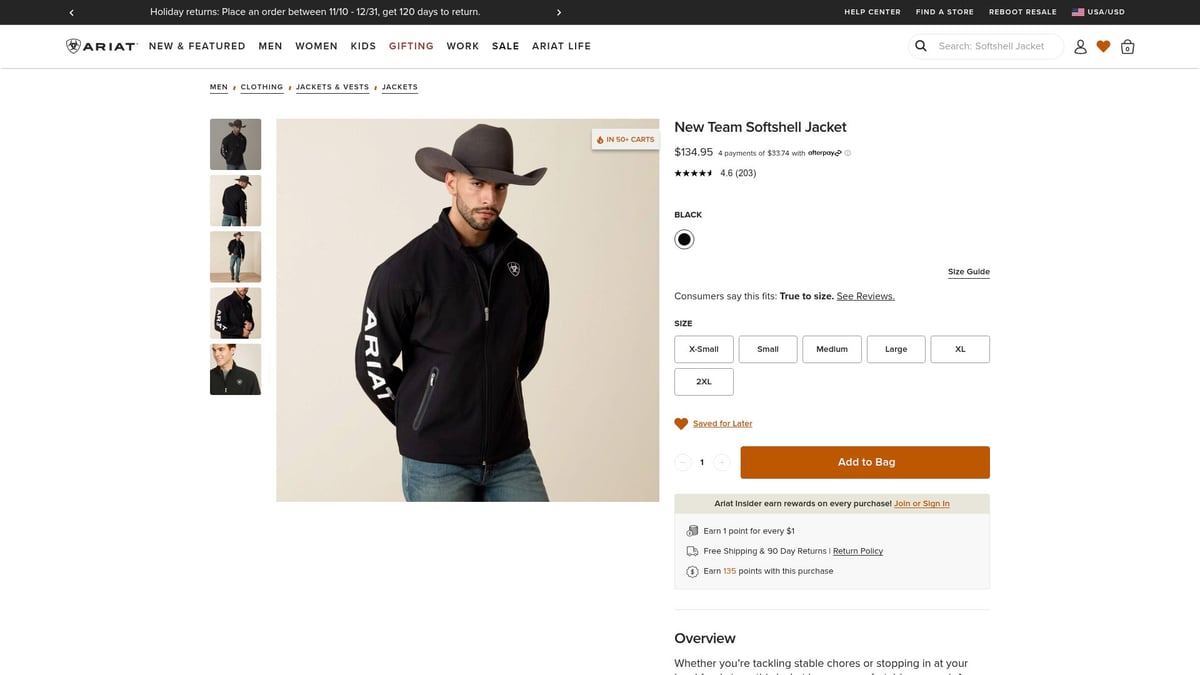Click the fire icon on IN 50+ CARTS badge
The height and width of the screenshot is (675, 1200).
click(x=601, y=139)
